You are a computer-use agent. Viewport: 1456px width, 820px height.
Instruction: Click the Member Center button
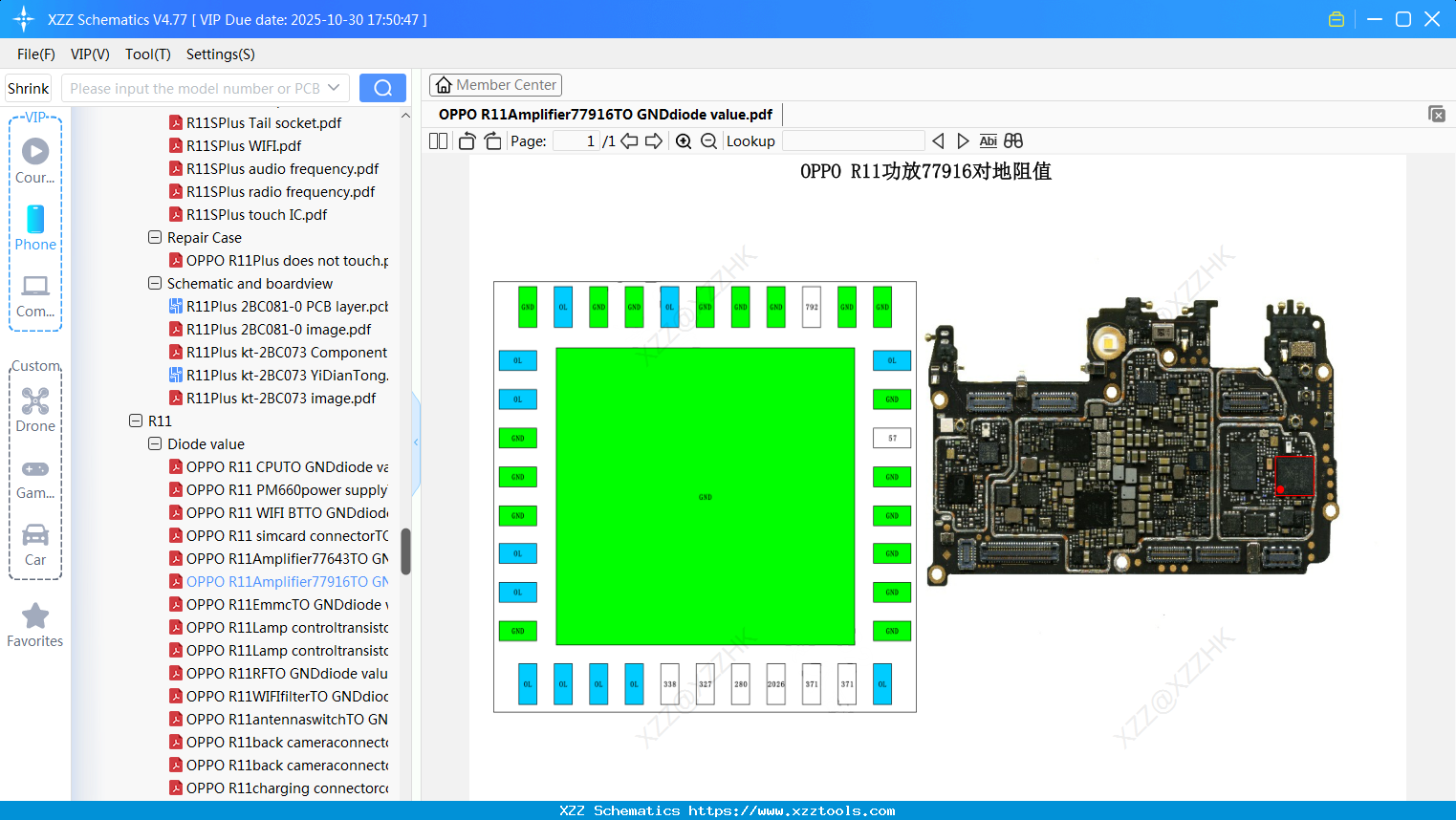point(495,85)
